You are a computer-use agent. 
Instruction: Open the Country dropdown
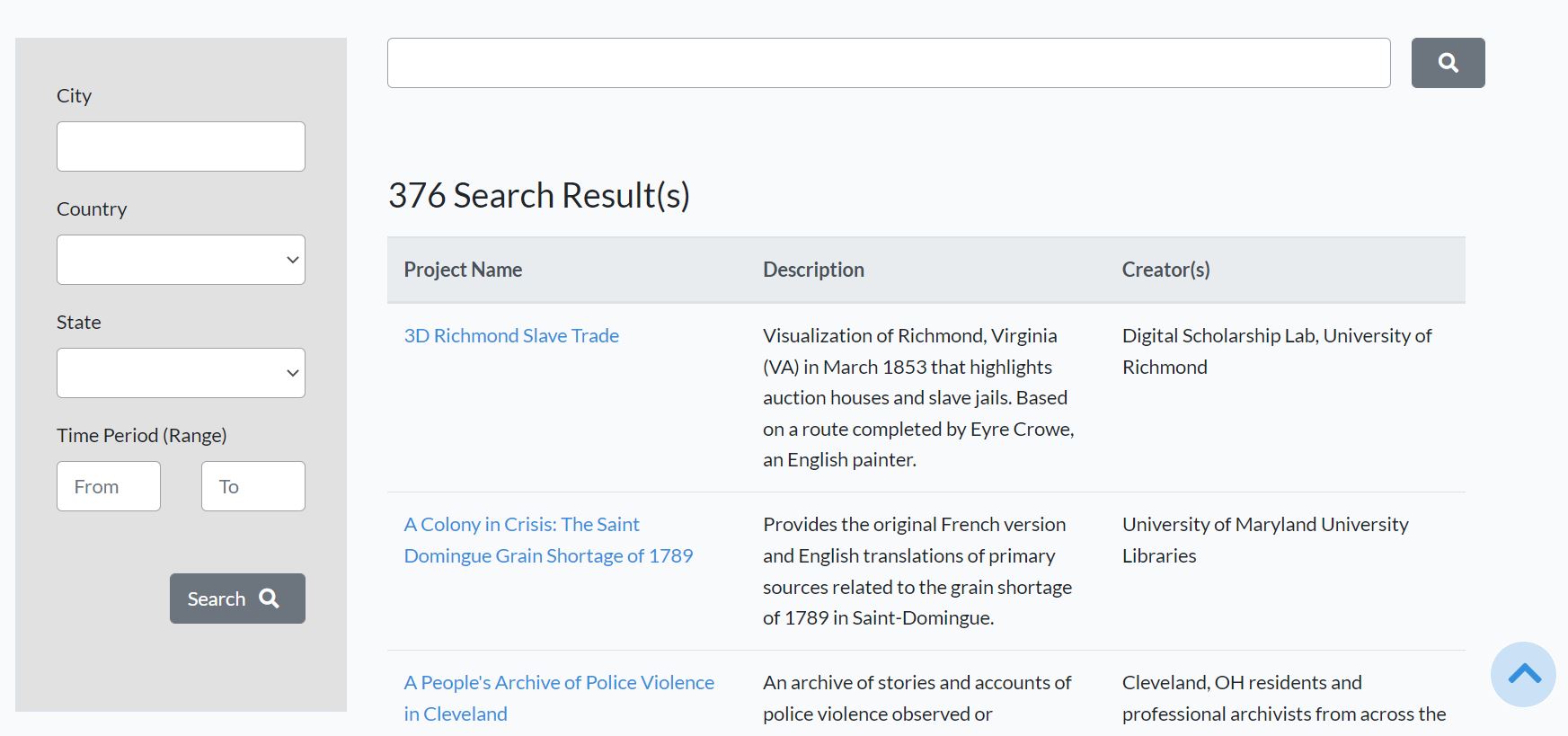(x=180, y=259)
